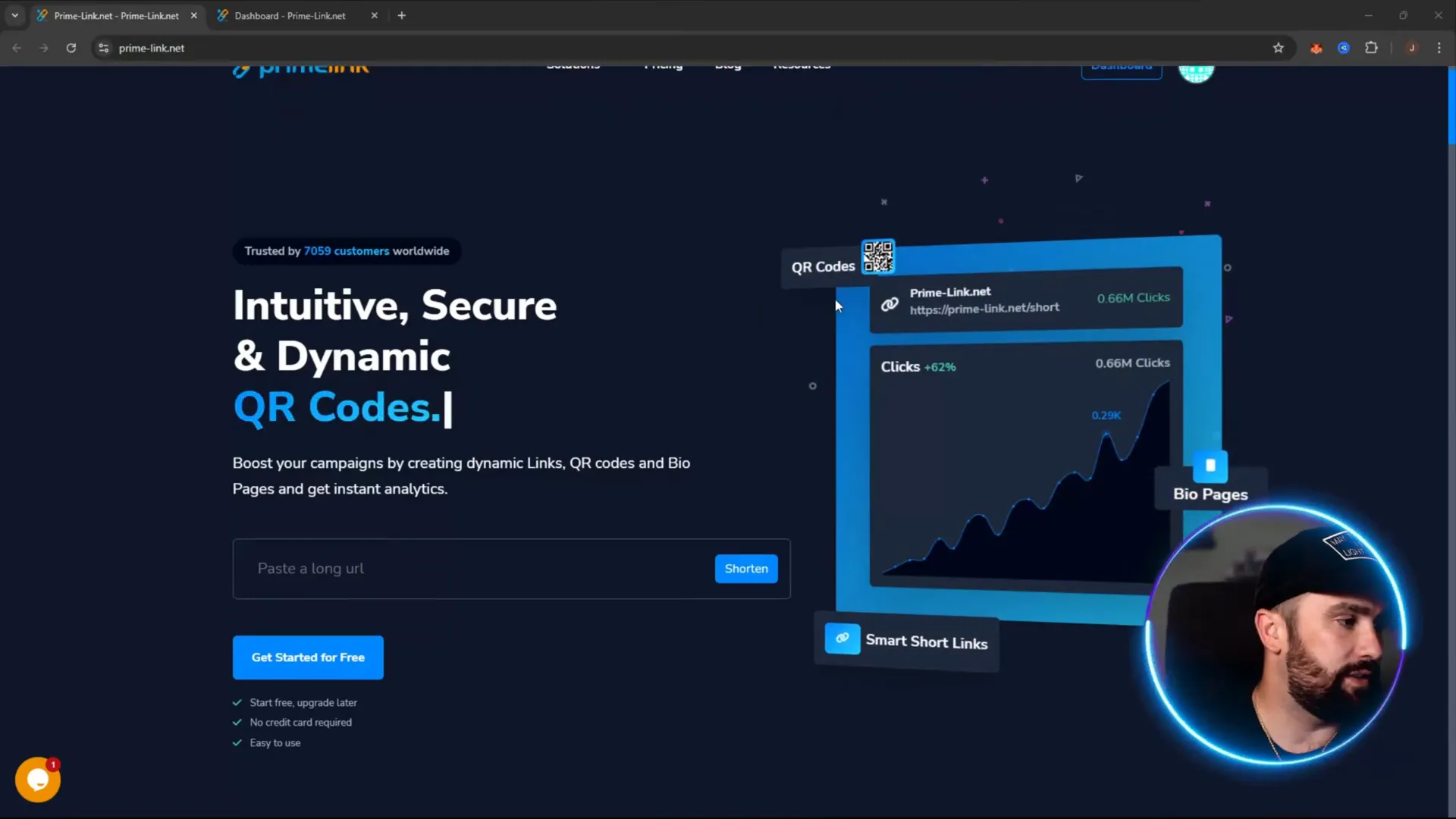This screenshot has height=819, width=1456.
Task: Click the 7059 customers text
Action: click(x=347, y=251)
